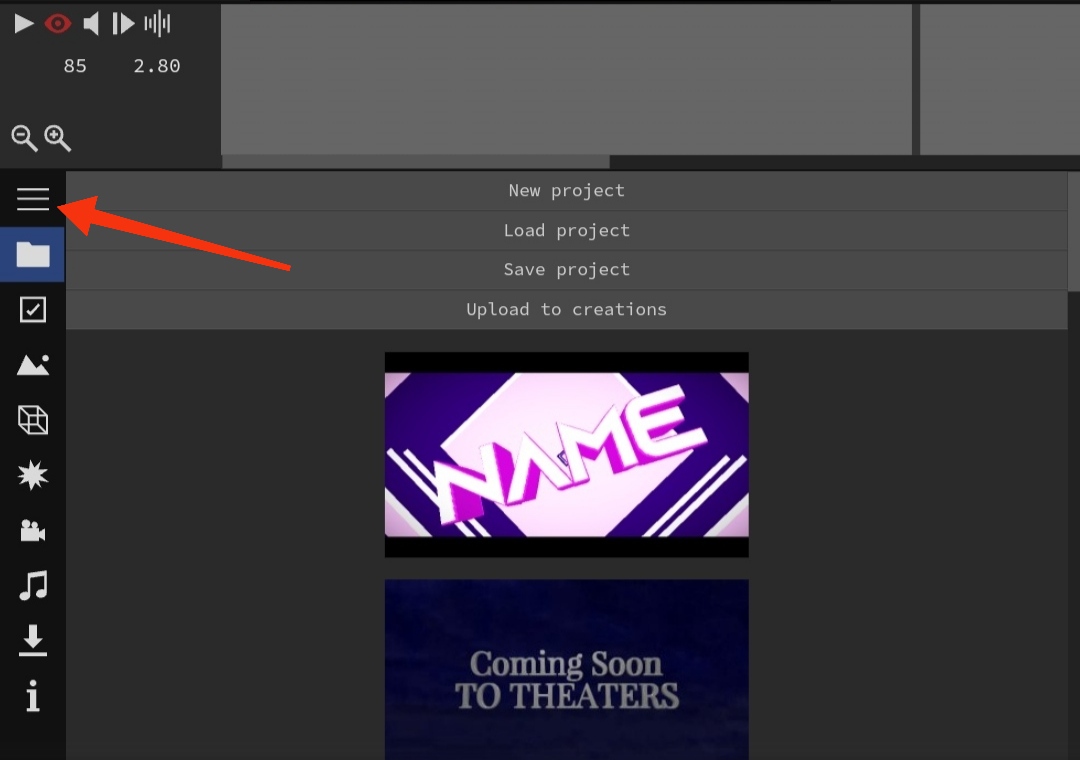The image size is (1080, 760).
Task: Click the speaker mute icon
Action: click(91, 24)
